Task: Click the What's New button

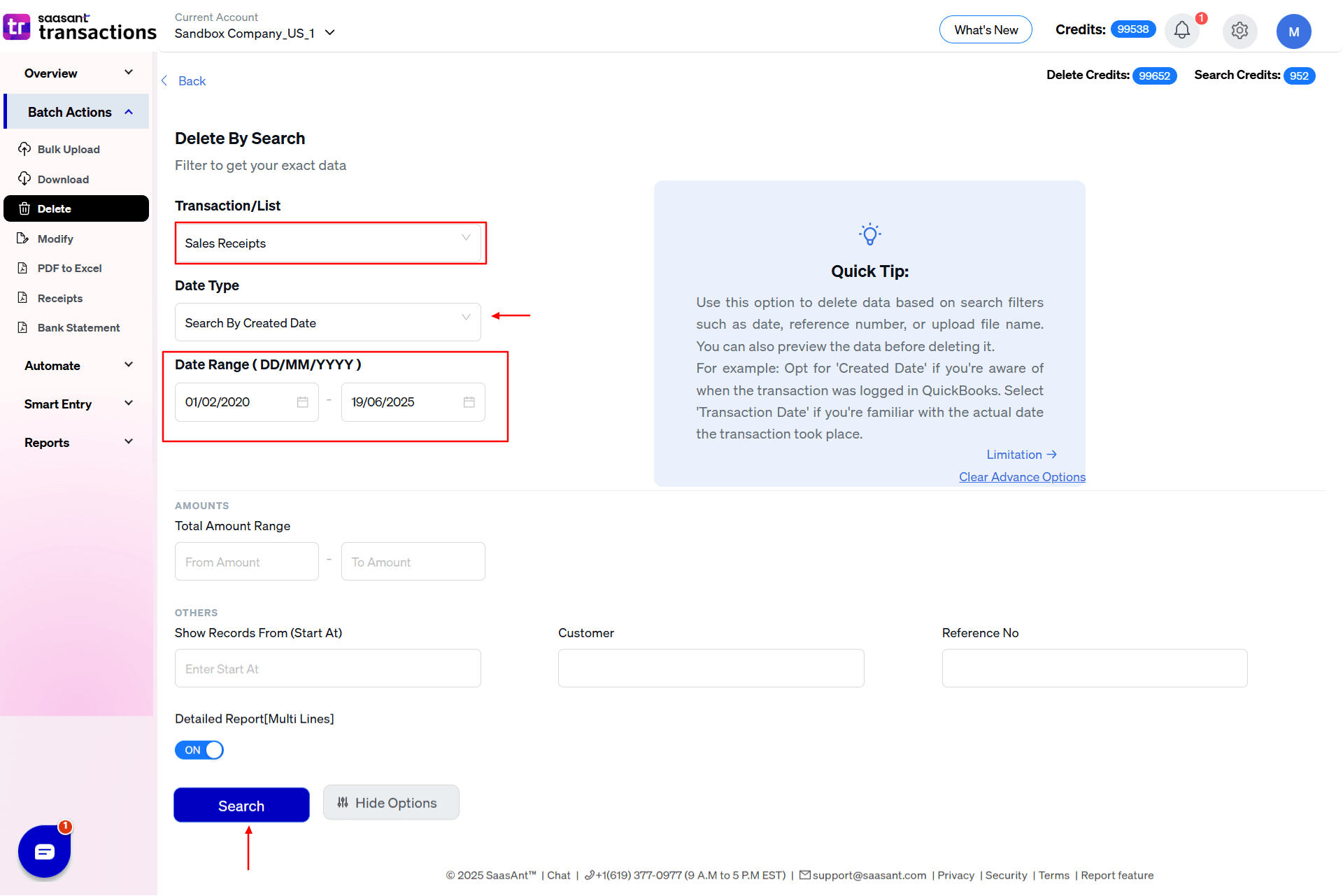Action: [986, 30]
